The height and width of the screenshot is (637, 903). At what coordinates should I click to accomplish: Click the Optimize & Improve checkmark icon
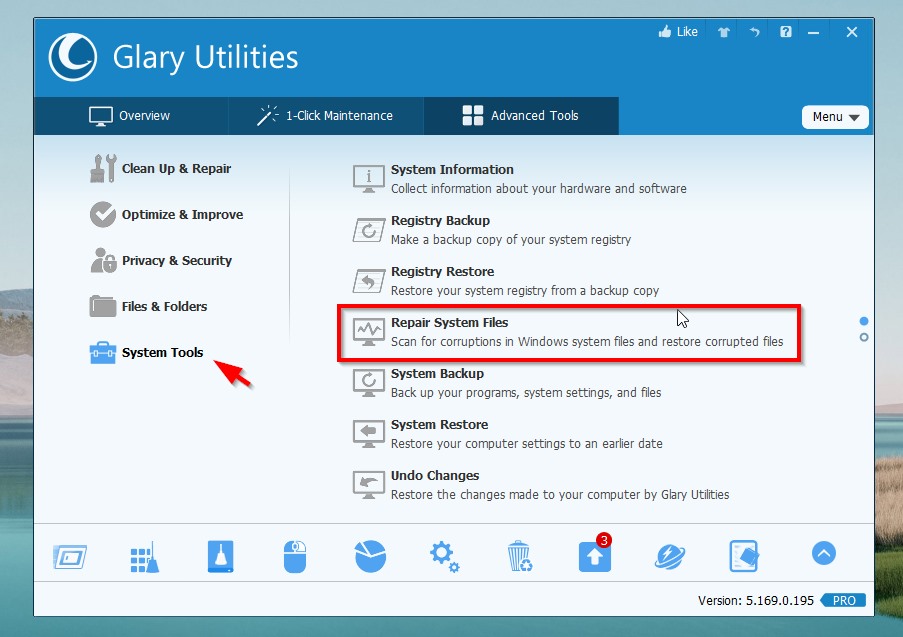click(103, 214)
